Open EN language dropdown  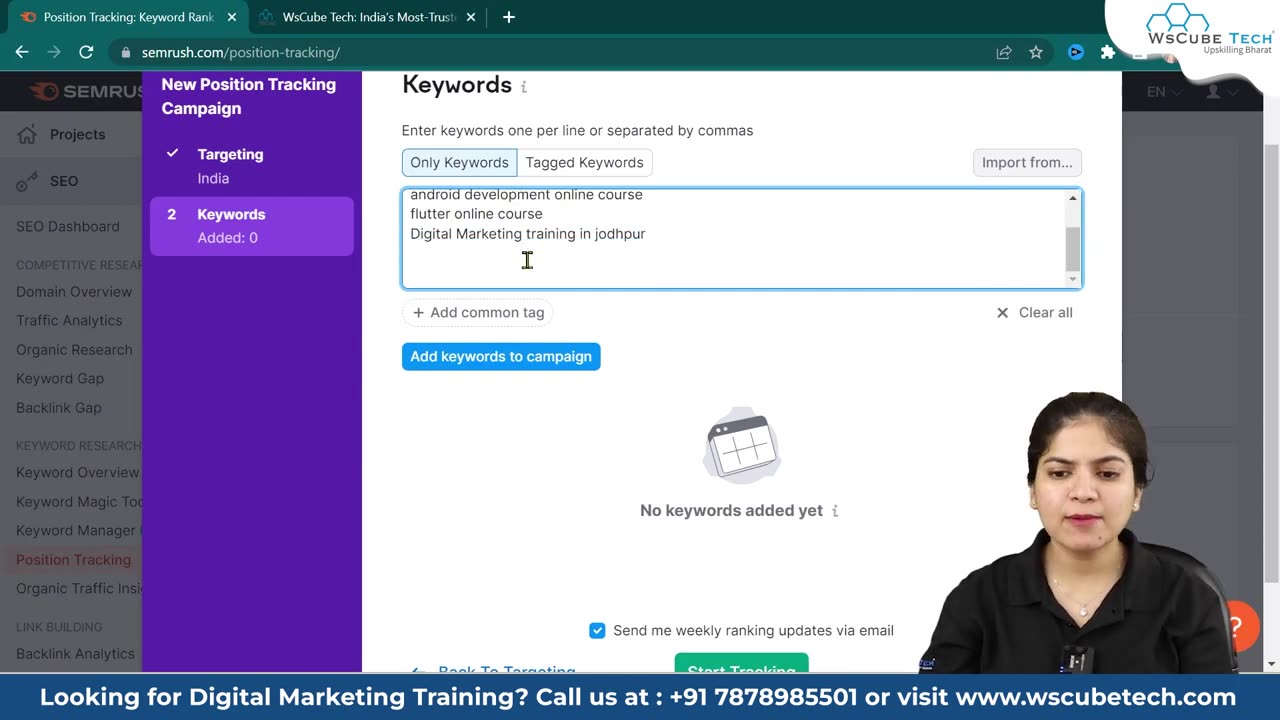click(1165, 91)
